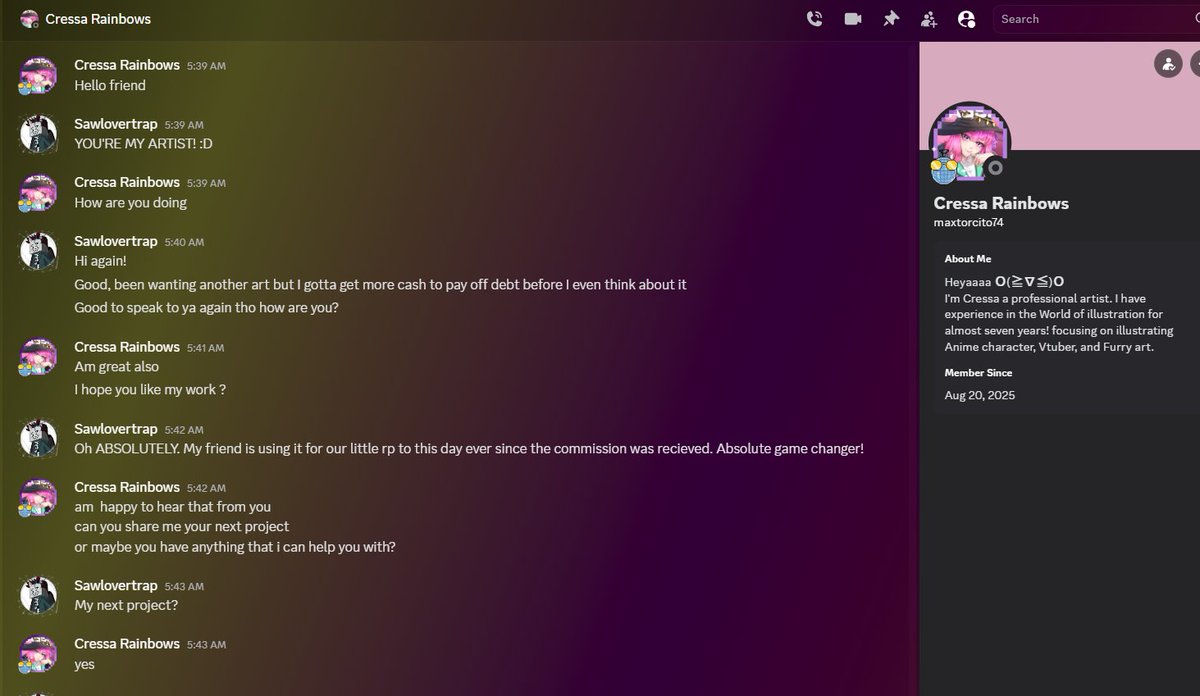Click the small avatar in the chat title bar

pos(30,19)
